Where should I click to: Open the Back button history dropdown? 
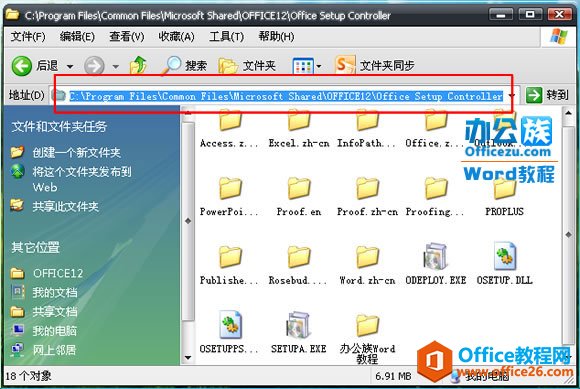[x=70, y=67]
